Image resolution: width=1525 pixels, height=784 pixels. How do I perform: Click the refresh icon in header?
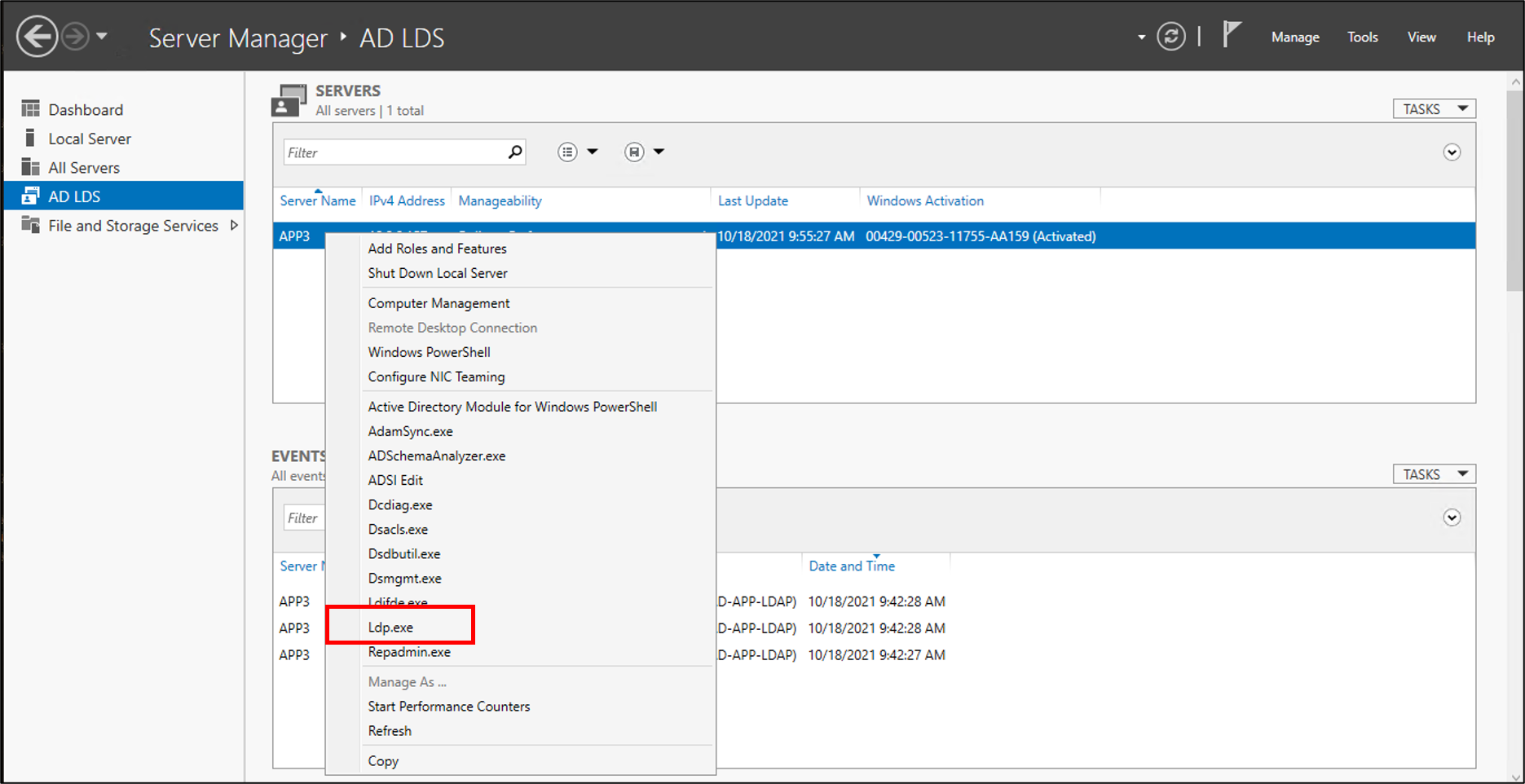1170,37
